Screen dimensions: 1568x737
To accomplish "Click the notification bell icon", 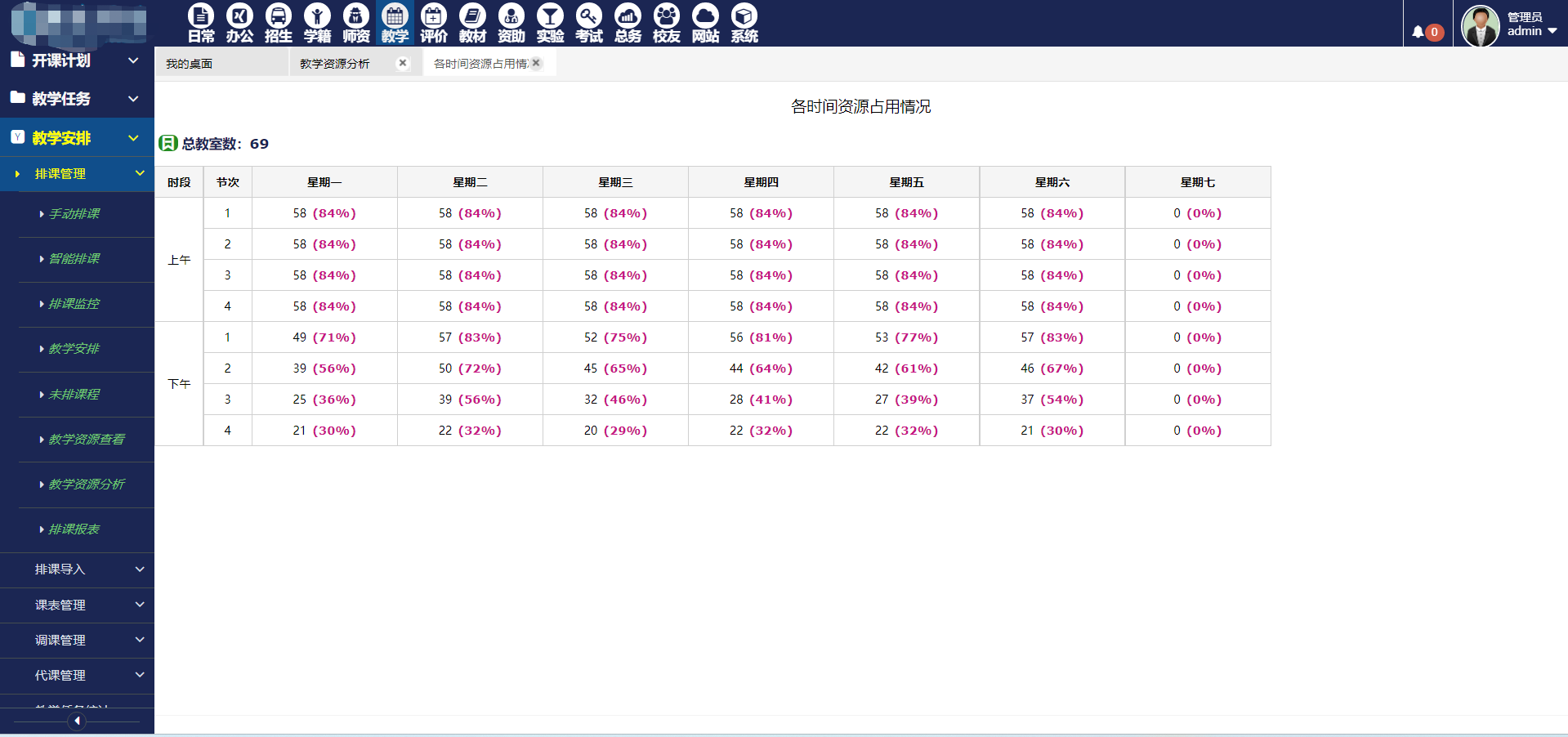I will click(1418, 32).
